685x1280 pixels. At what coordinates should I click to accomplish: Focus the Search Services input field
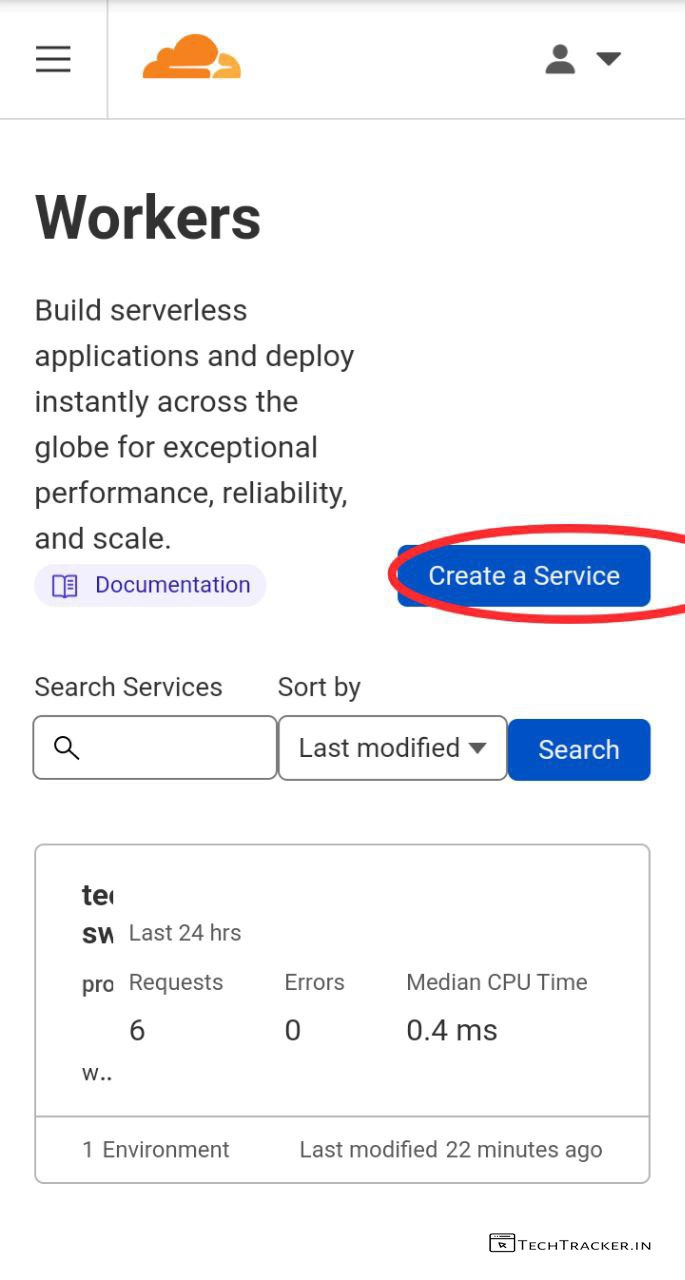tap(170, 747)
